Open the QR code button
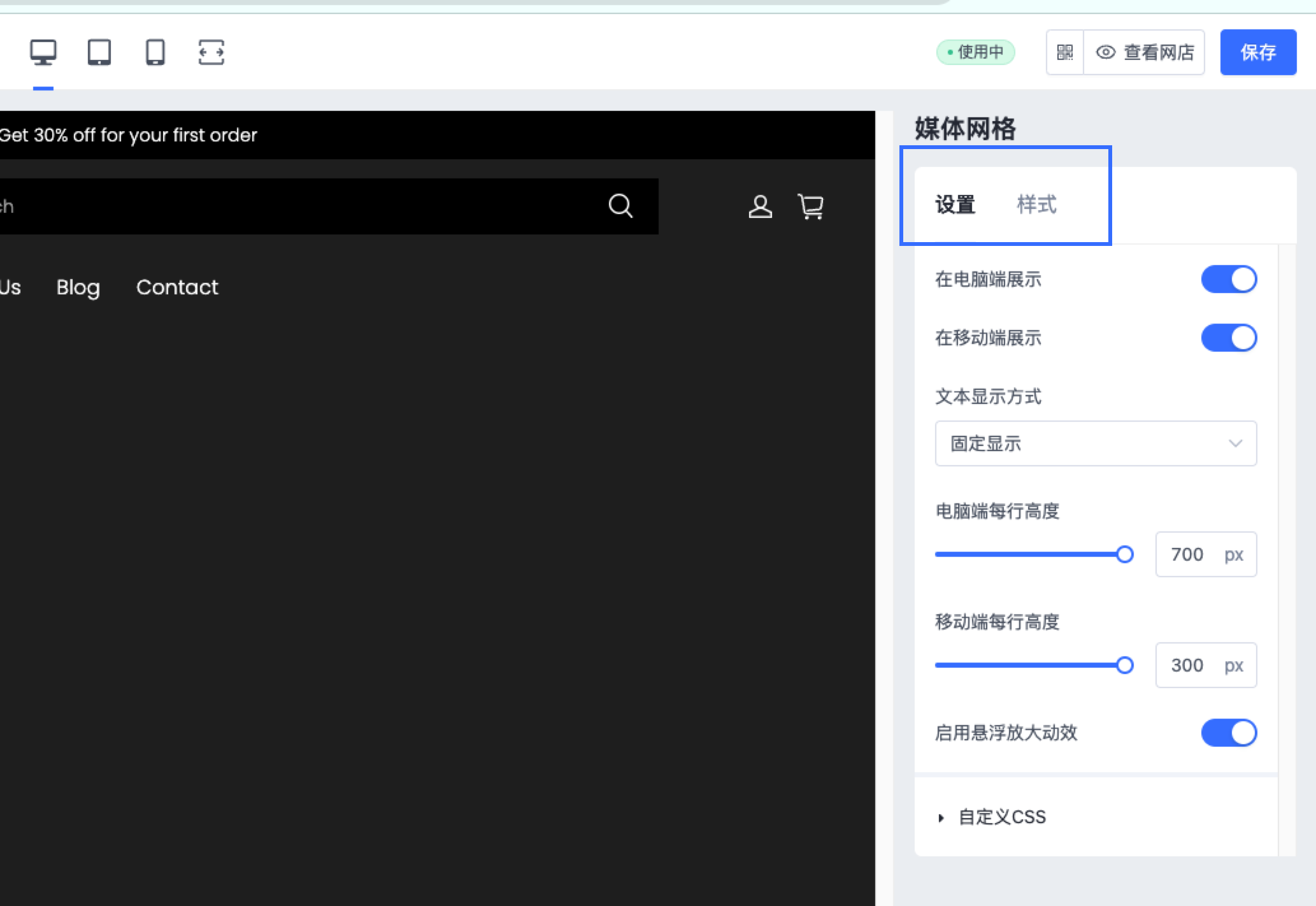Screen dimensions: 1316x906 pos(1065,52)
